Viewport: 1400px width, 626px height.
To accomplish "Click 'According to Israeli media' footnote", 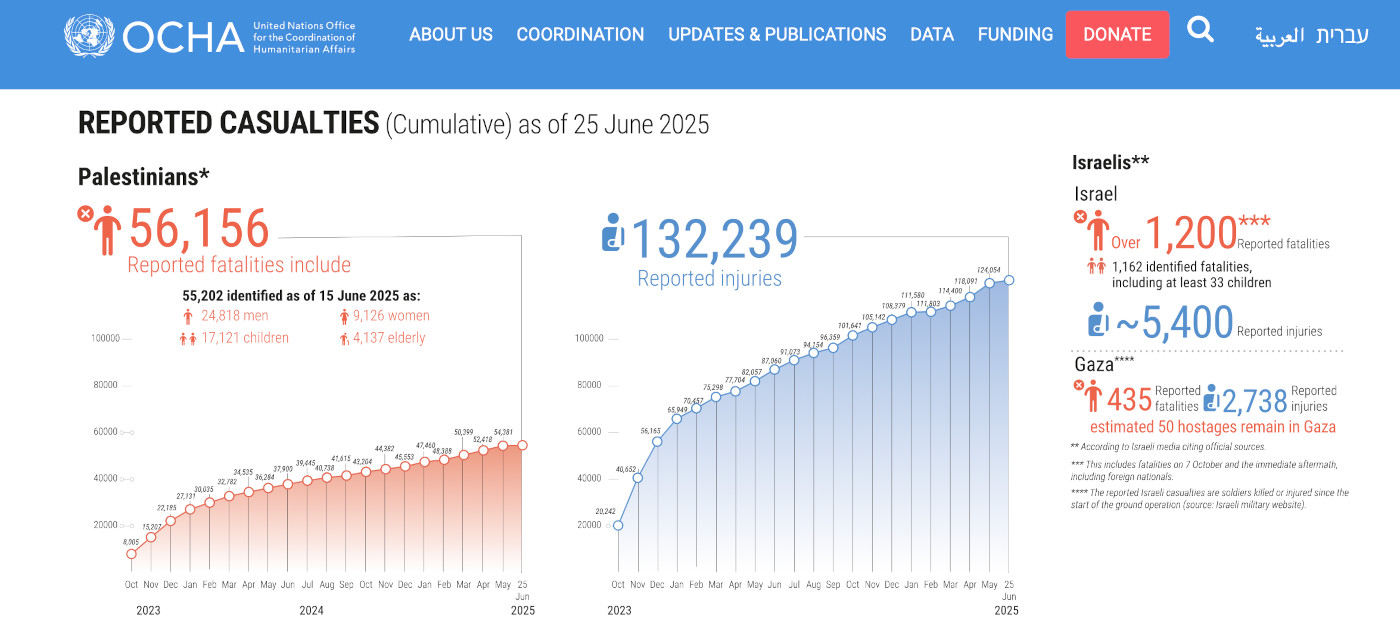I will pos(1168,447).
